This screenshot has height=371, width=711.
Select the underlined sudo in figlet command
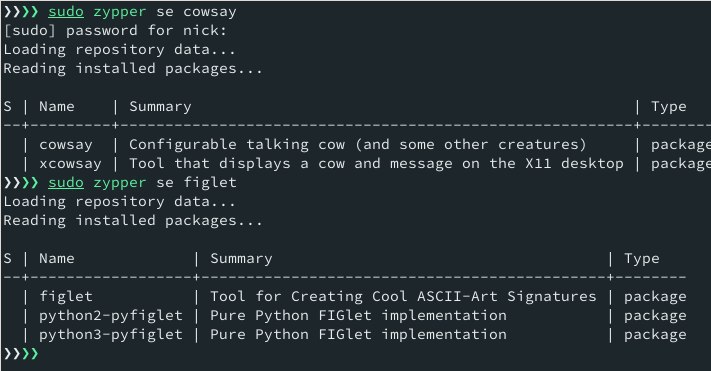click(66, 182)
